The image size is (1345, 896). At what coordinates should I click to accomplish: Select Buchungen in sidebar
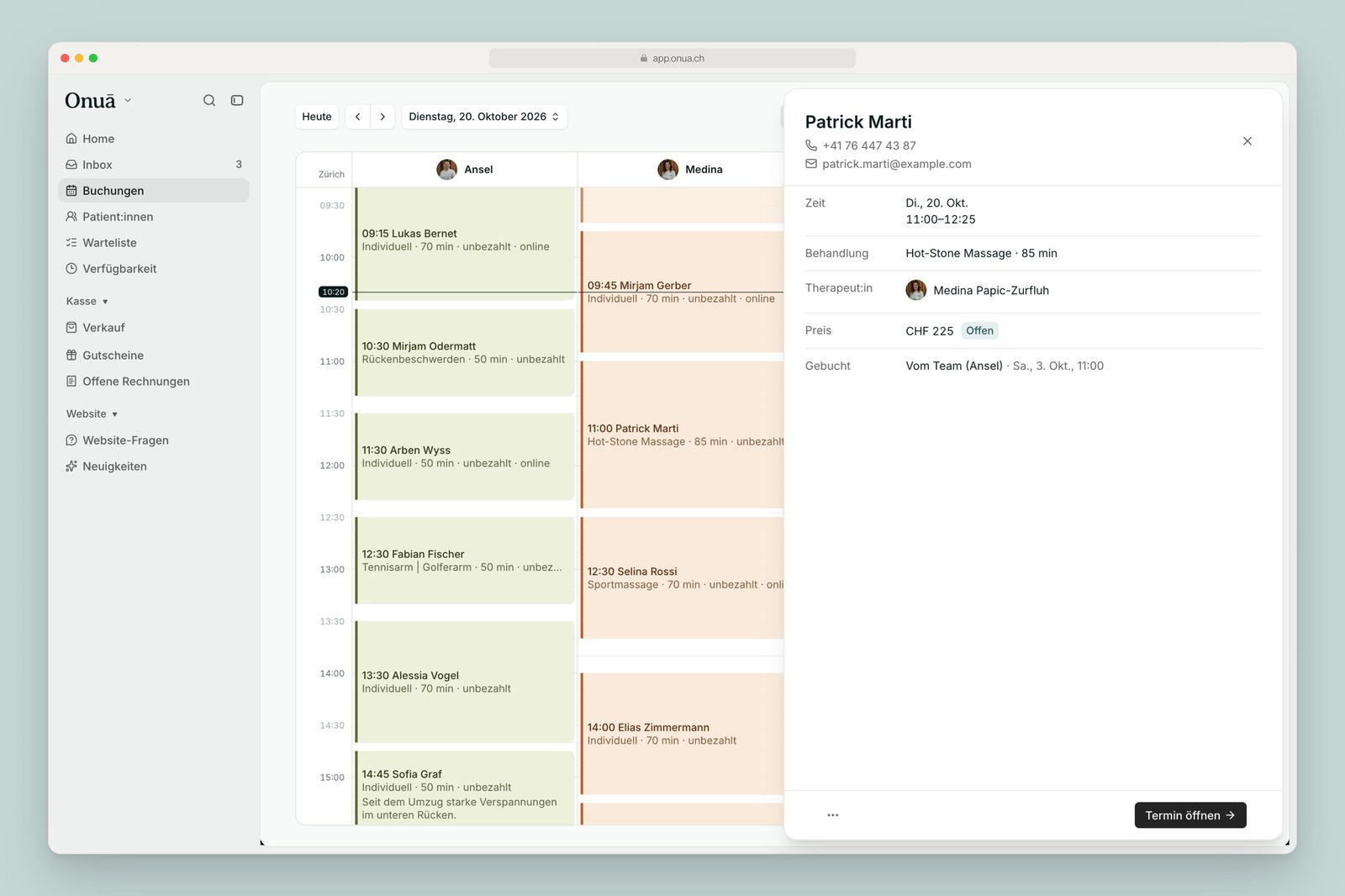[x=154, y=191]
